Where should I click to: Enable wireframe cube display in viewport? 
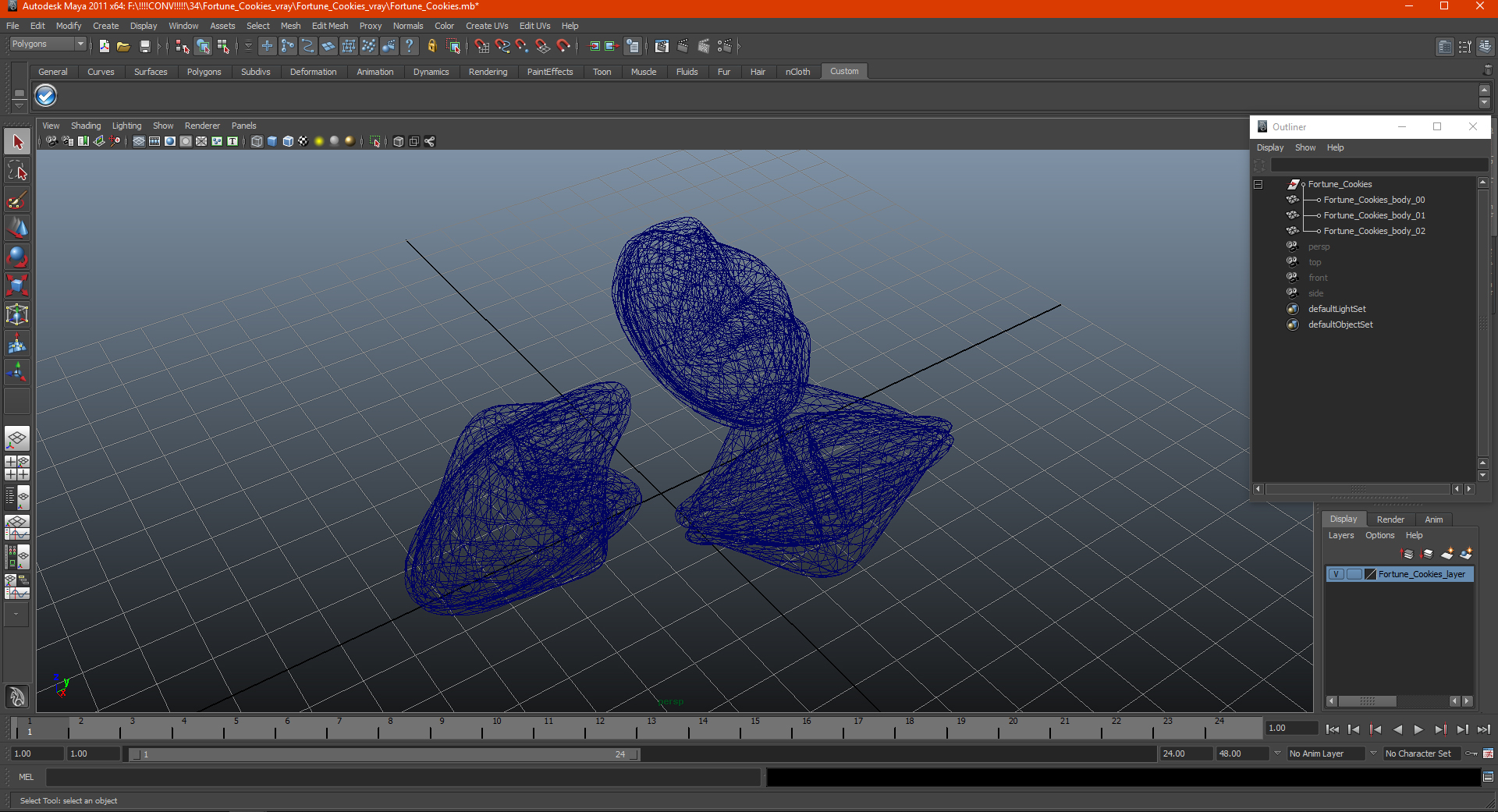point(257,141)
